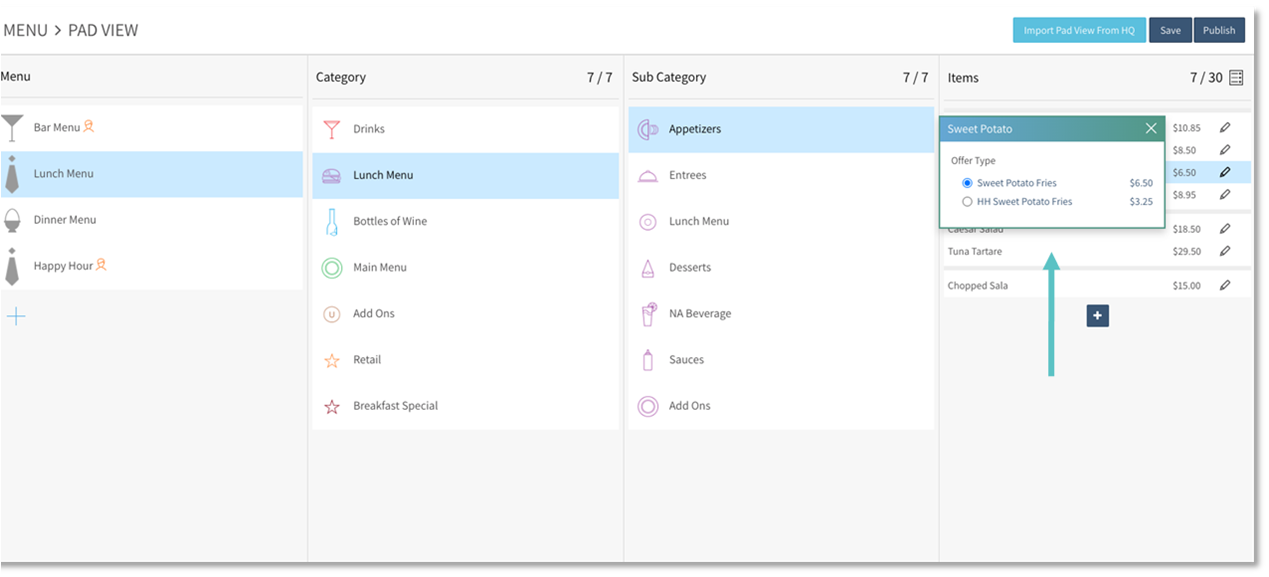Click the cocktail glass icon for Drinks

tap(332, 129)
